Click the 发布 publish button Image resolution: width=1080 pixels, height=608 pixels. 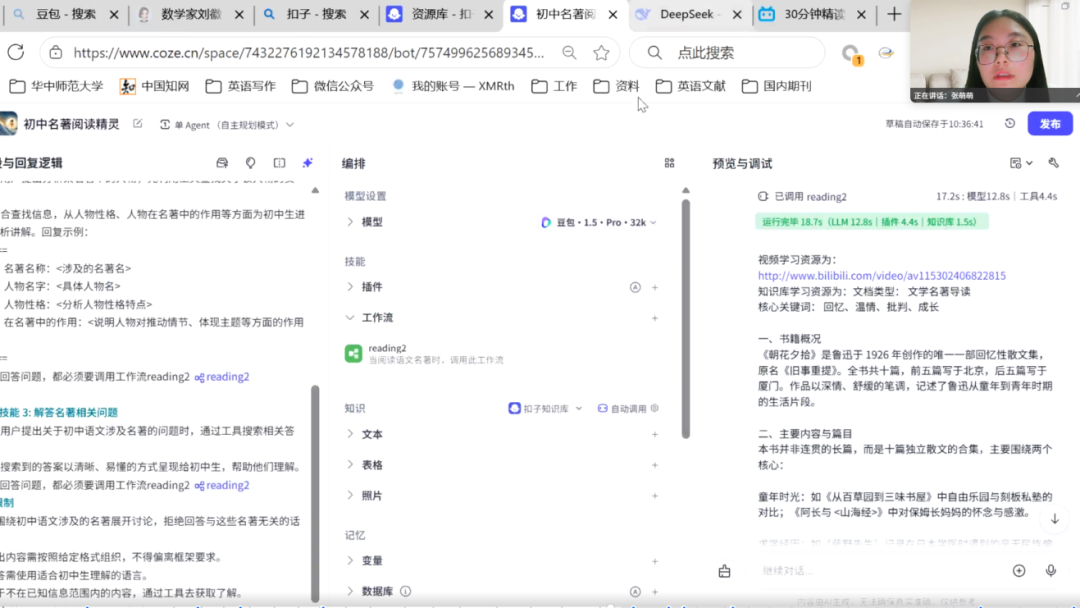click(1049, 124)
